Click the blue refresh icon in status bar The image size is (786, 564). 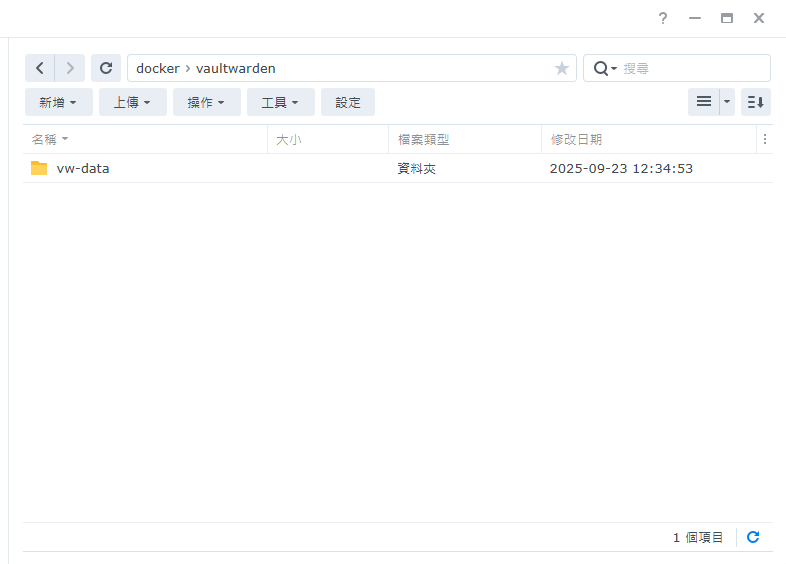pos(753,537)
